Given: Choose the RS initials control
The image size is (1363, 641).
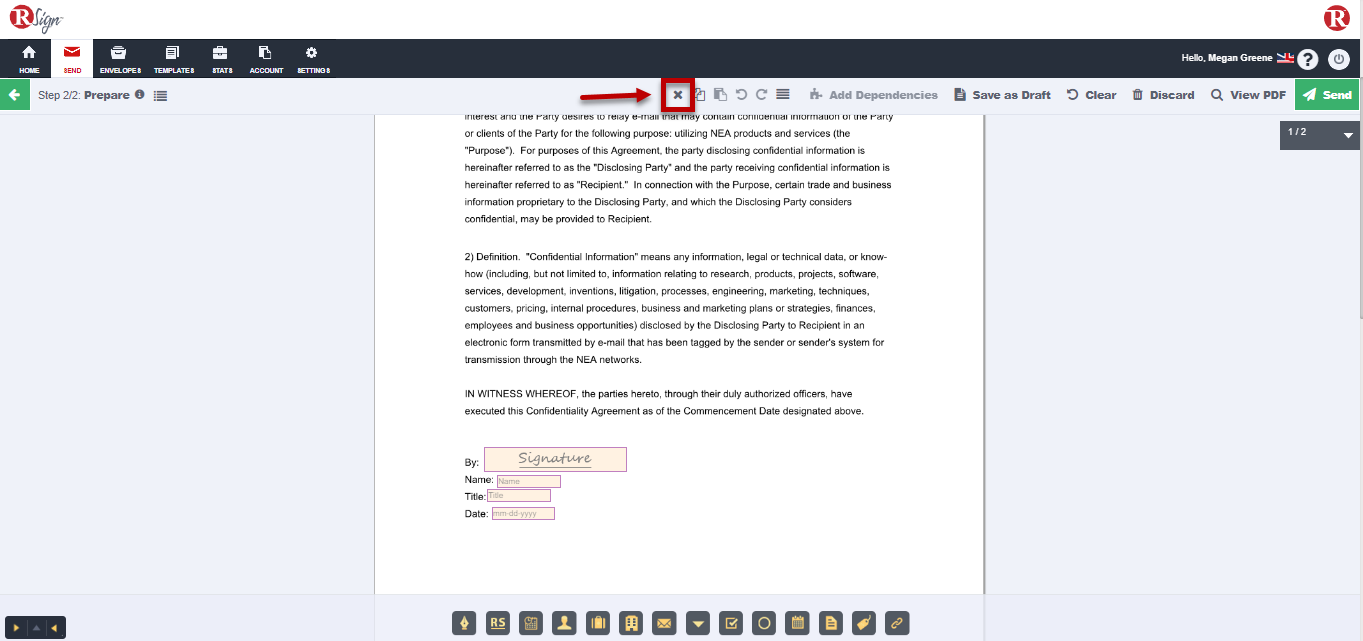Looking at the screenshot, I should [498, 623].
